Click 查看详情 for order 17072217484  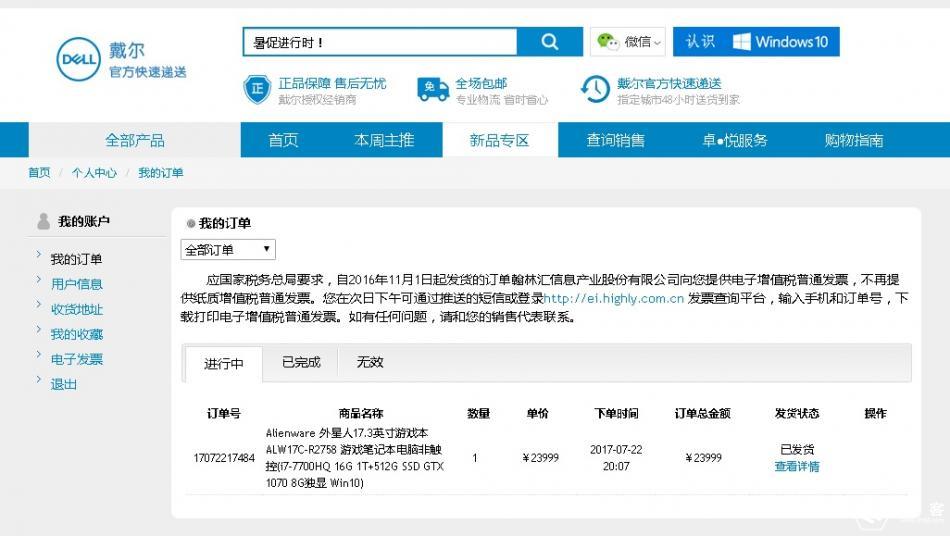[x=797, y=466]
